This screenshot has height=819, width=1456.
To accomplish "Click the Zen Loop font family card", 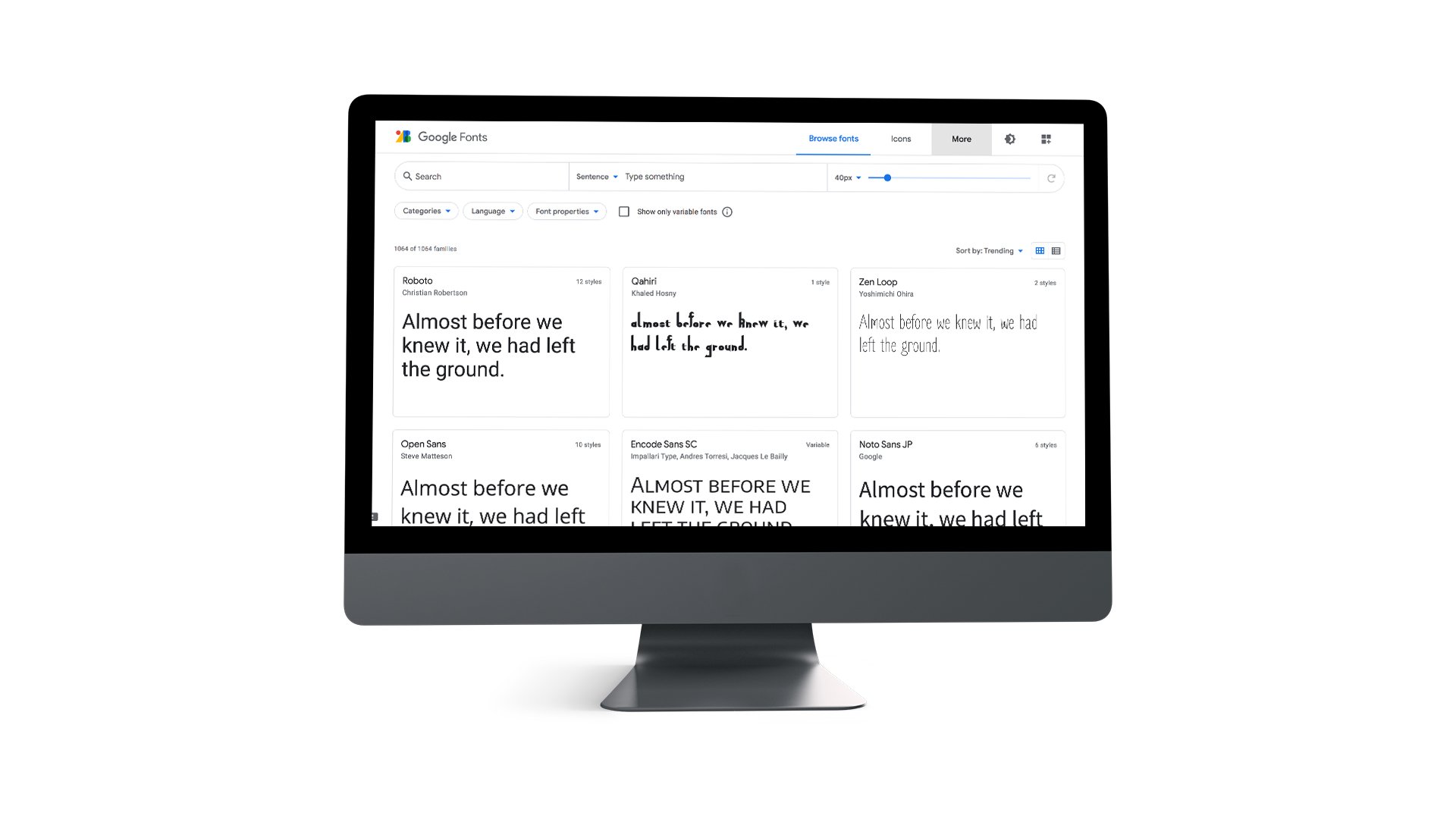I will tap(957, 342).
